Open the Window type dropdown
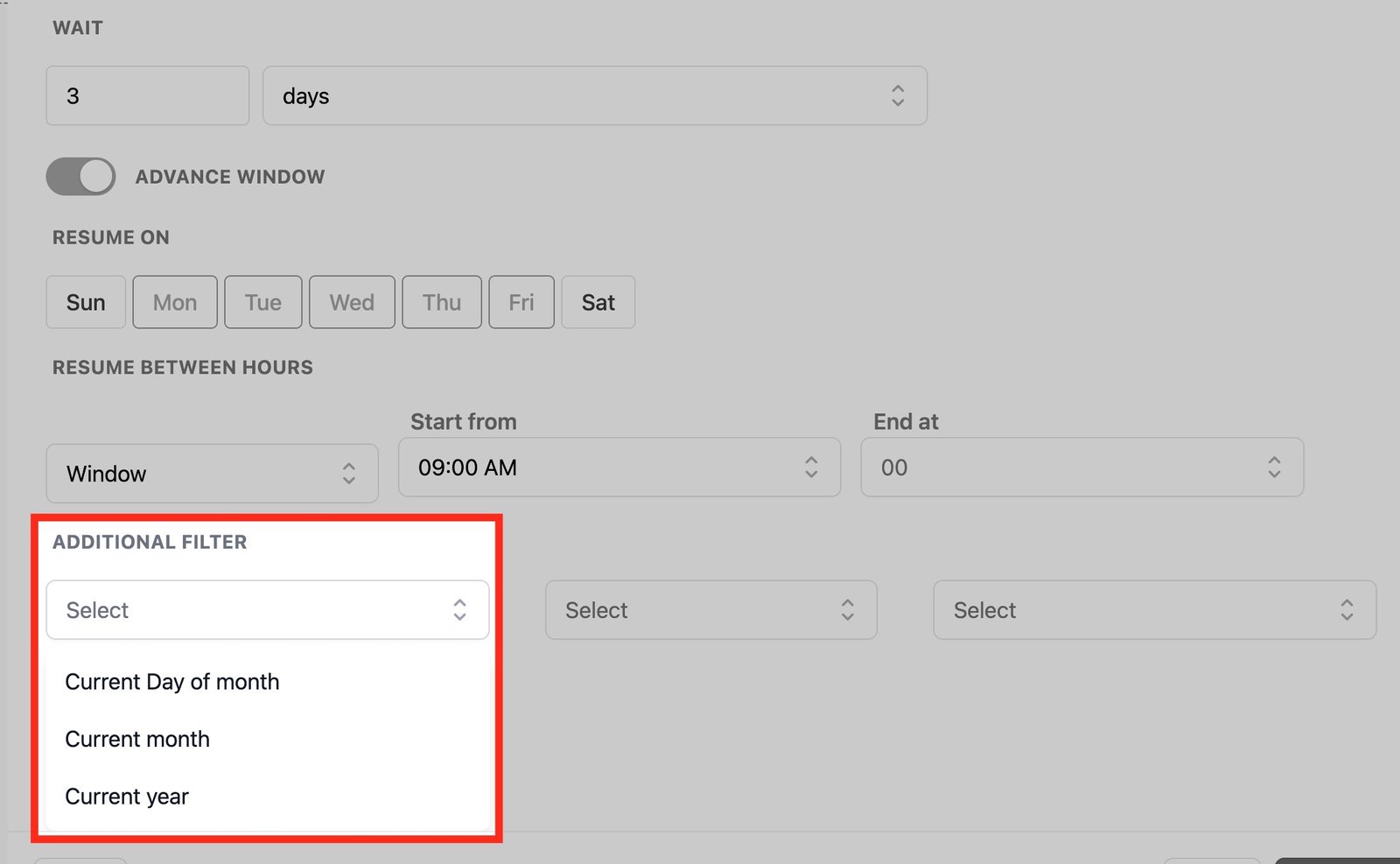The width and height of the screenshot is (1400, 864). pyautogui.click(x=212, y=474)
